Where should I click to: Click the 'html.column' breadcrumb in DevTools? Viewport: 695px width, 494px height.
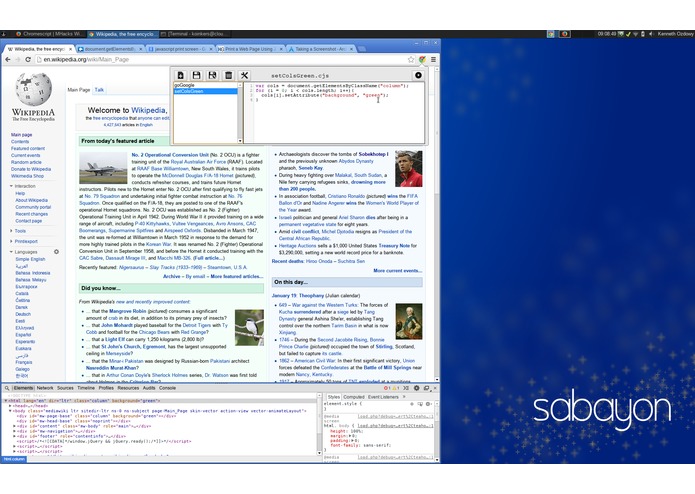[13, 459]
